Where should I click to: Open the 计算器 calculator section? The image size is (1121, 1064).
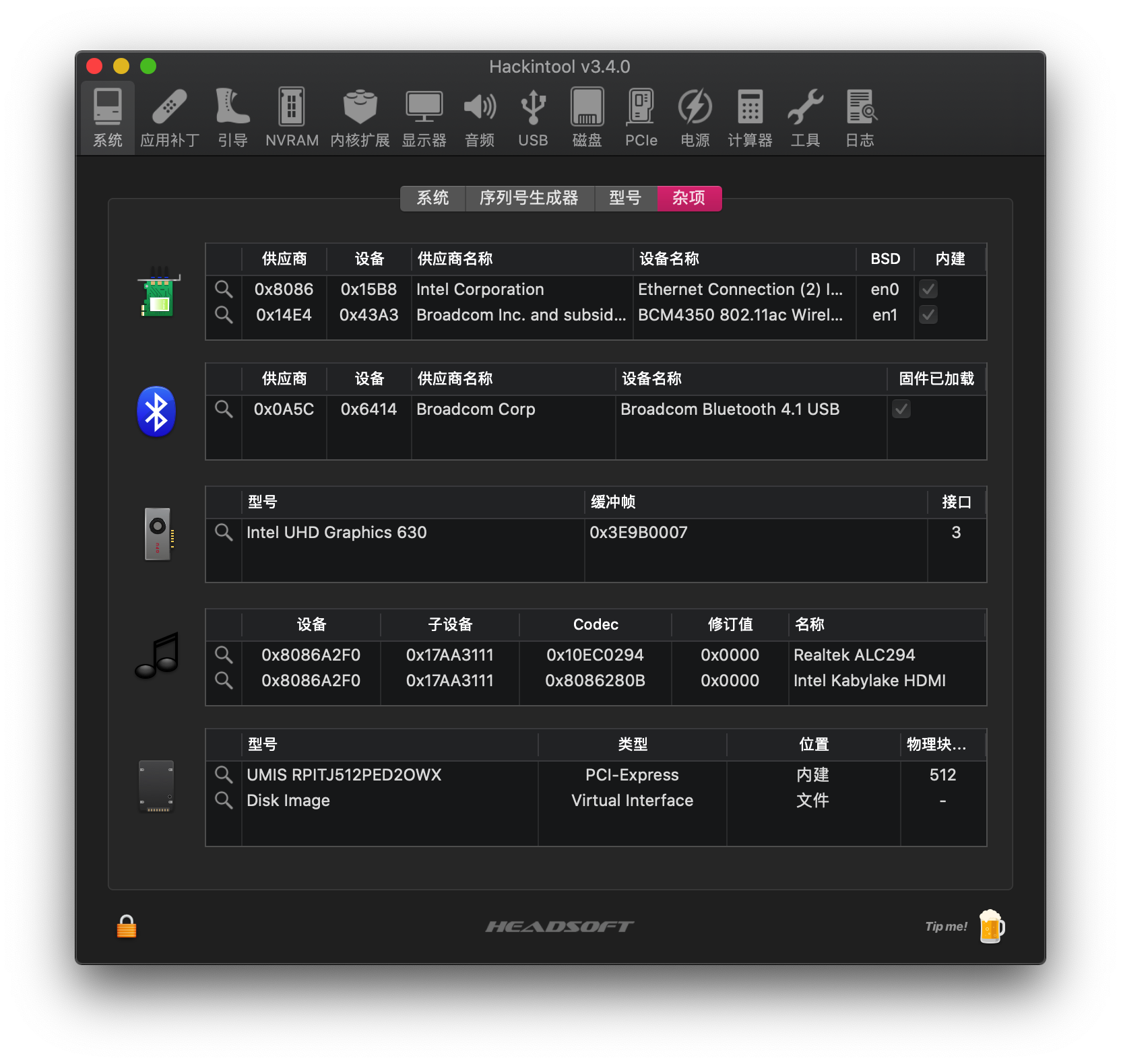(x=750, y=118)
